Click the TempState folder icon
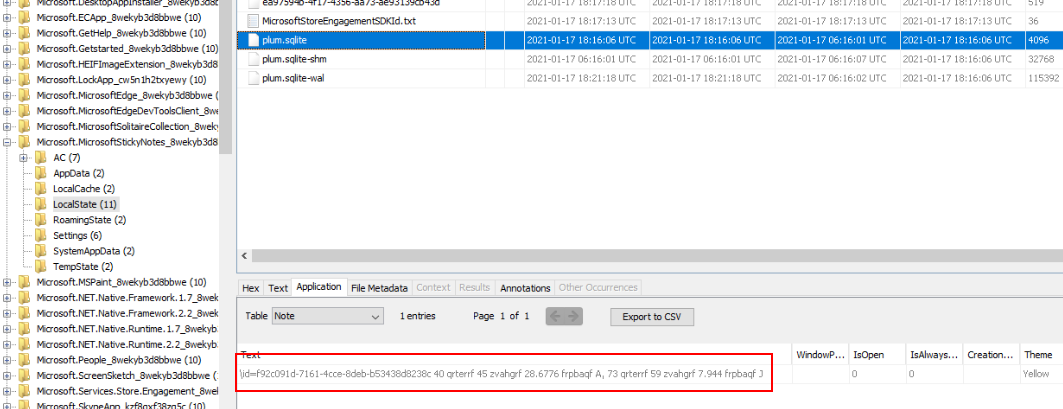 pos(41,267)
